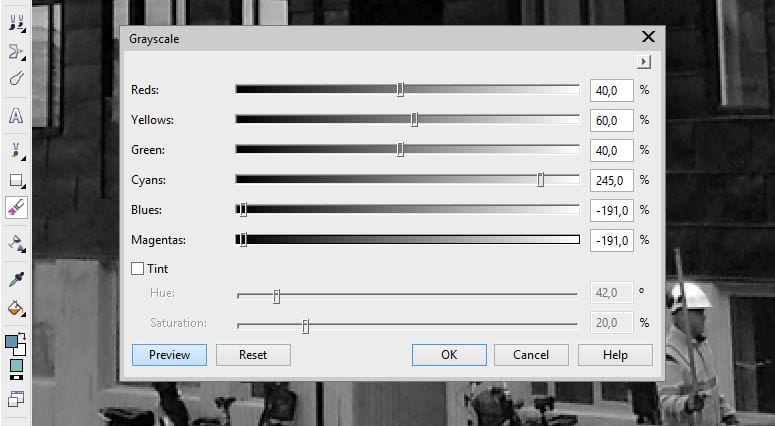Viewport: 775px width, 426px height.
Task: Click the Preview button
Action: 169,355
